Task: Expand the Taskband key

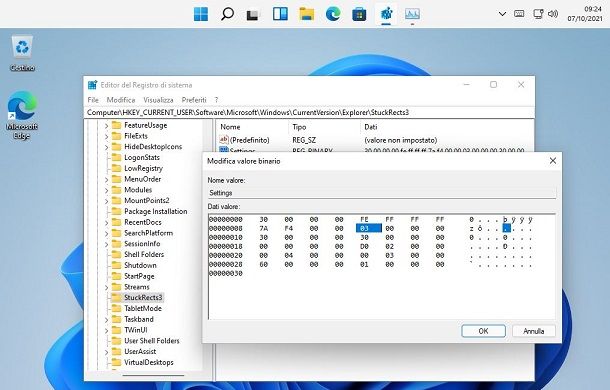Action: [x=106, y=320]
